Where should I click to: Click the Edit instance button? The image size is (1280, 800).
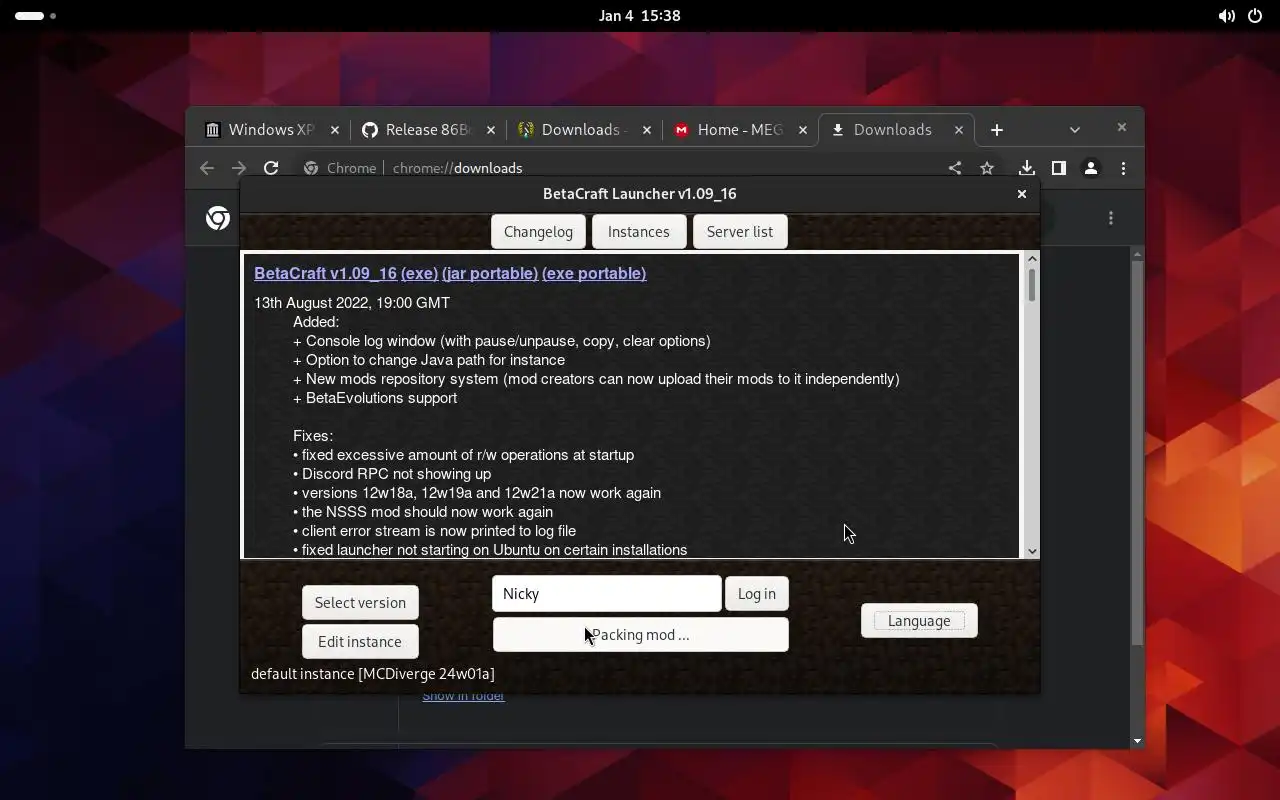[360, 642]
